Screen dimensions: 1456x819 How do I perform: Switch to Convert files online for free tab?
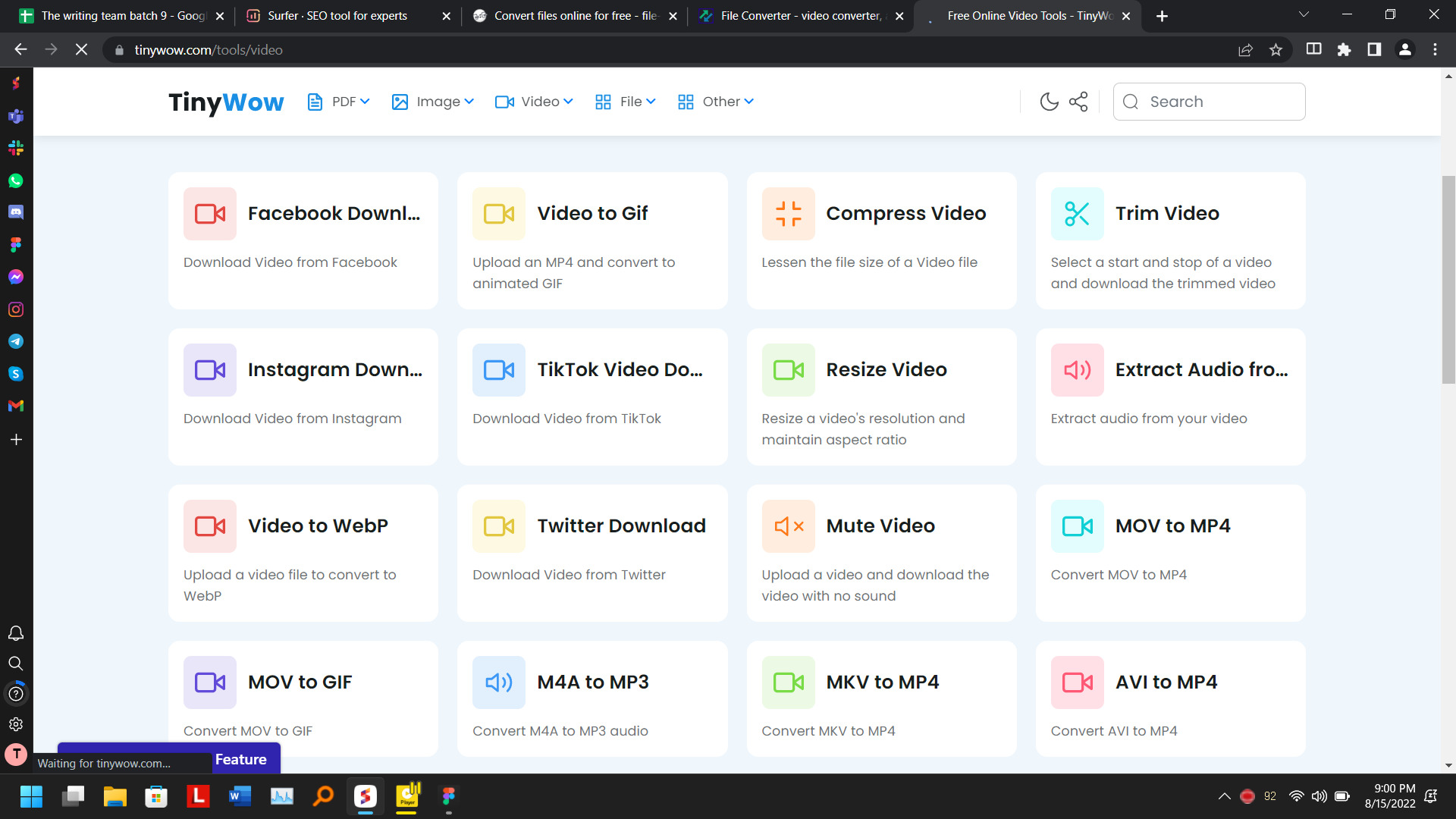tap(574, 16)
